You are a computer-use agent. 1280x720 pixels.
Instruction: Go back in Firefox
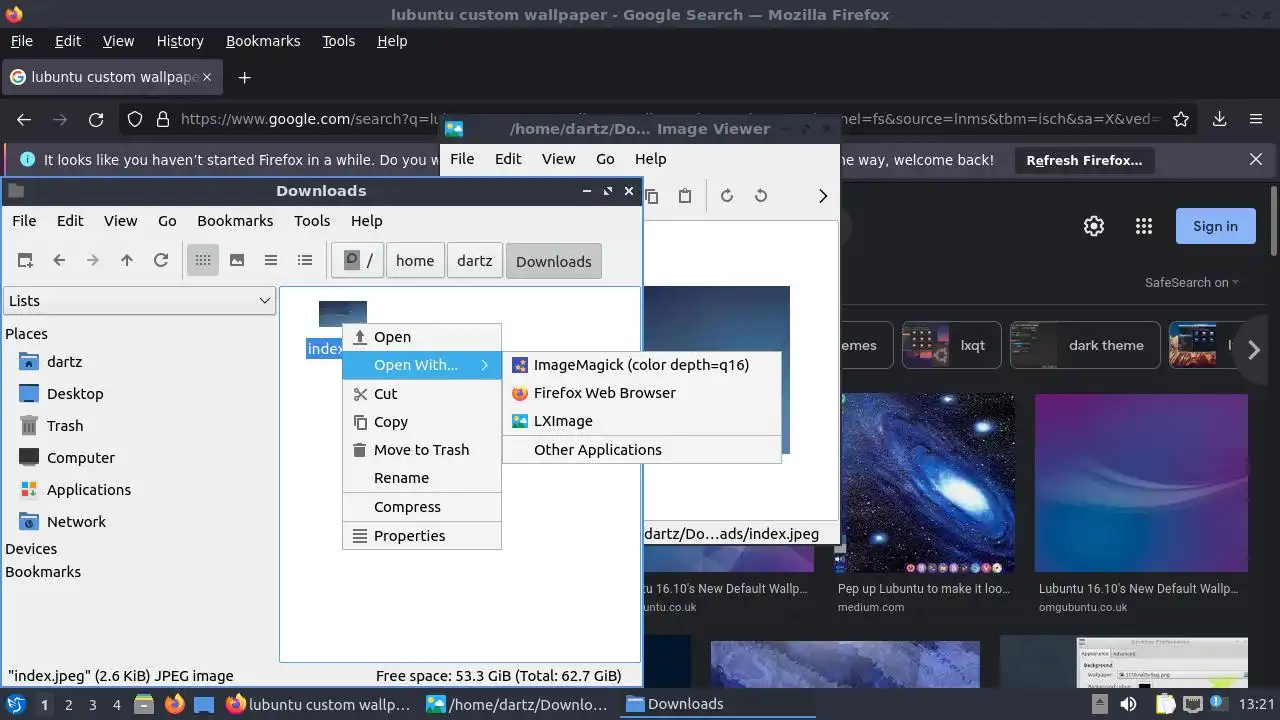pyautogui.click(x=24, y=119)
